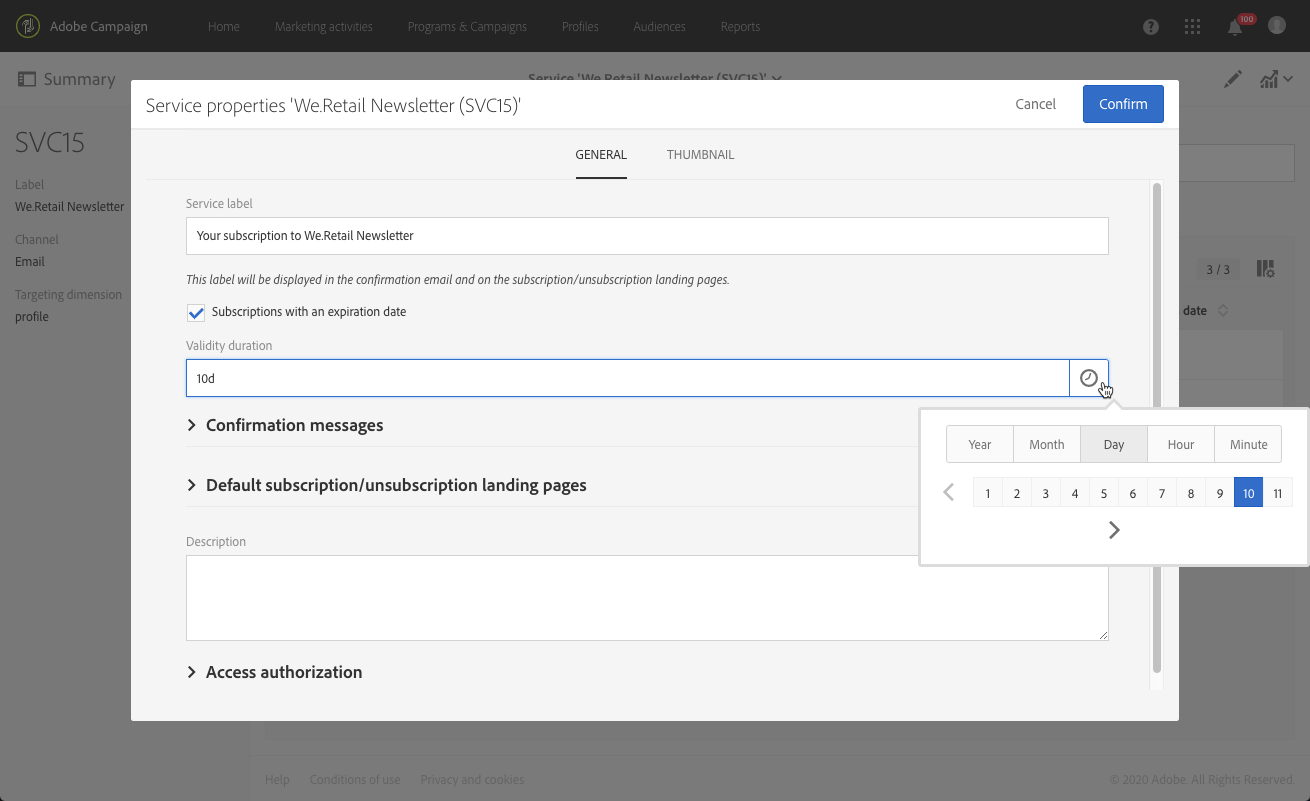Screen dimensions: 1310x801
Task: Click the configure list columns icon
Action: [1266, 268]
